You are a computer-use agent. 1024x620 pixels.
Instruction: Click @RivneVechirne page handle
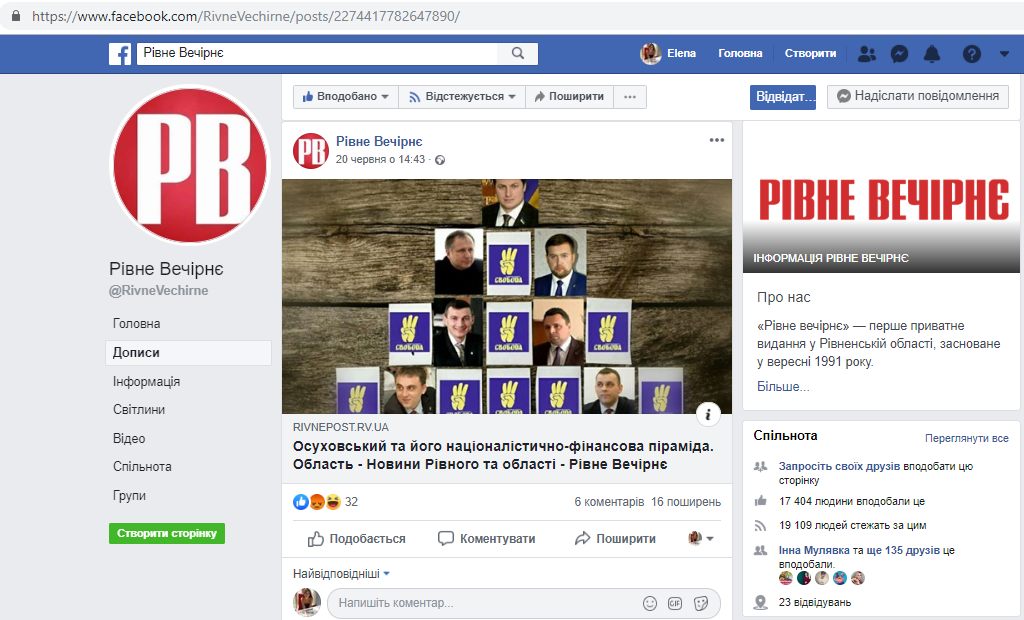click(x=159, y=291)
